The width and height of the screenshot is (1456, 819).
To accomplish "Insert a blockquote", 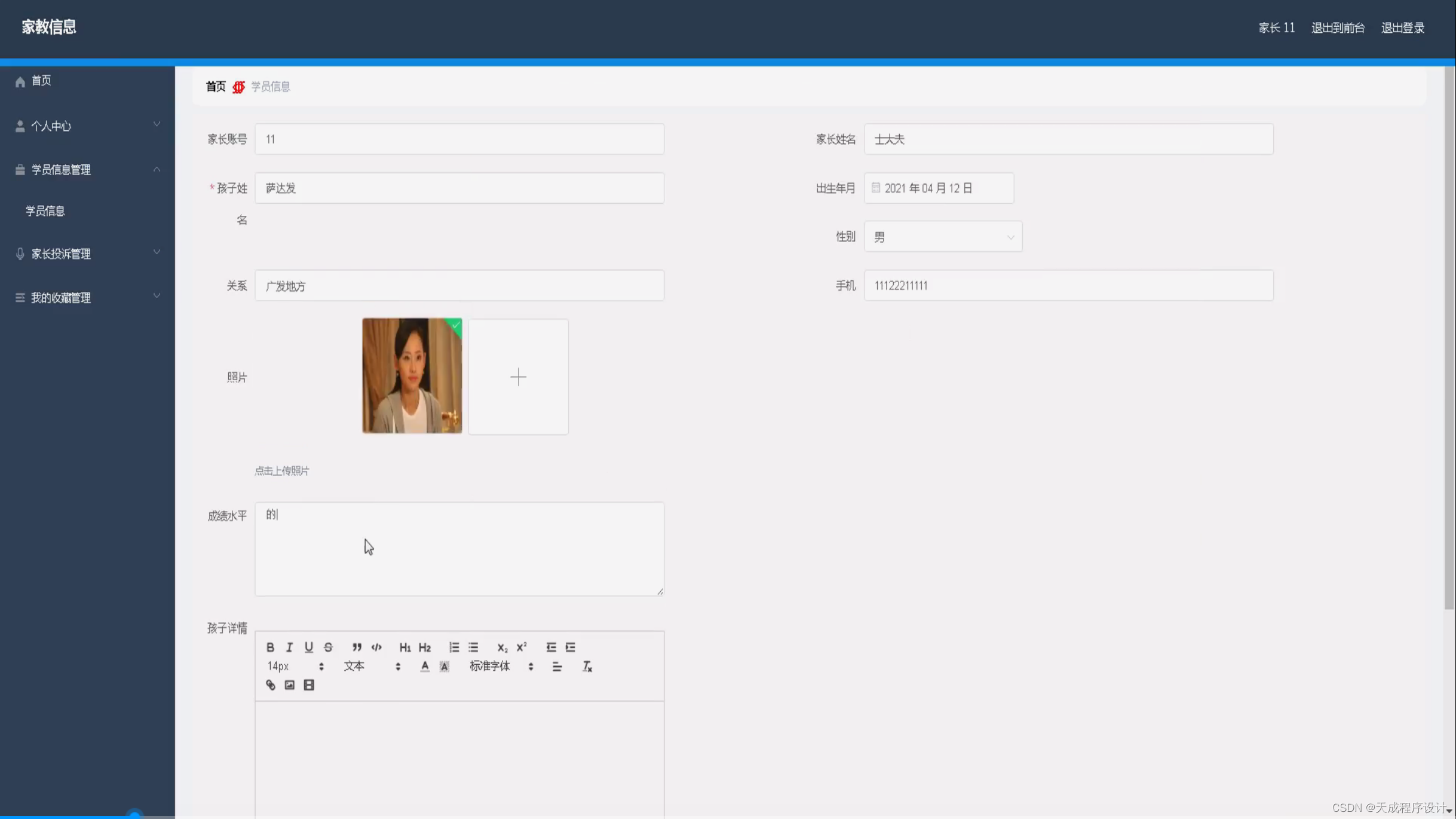I will (x=356, y=647).
